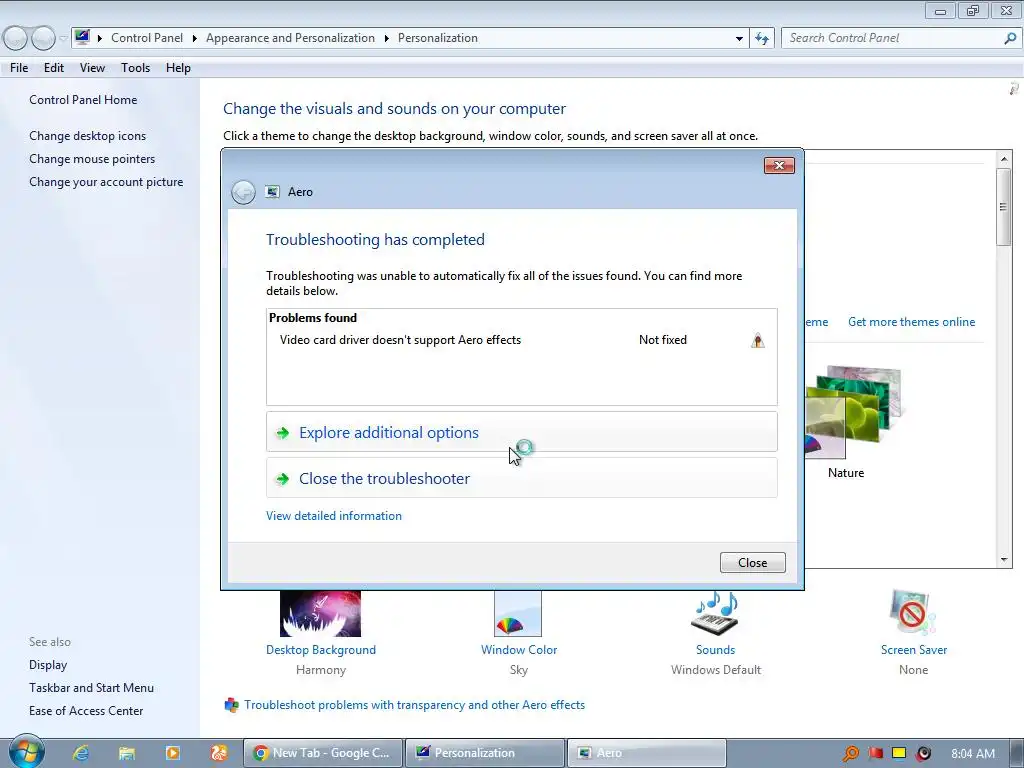Open Ease of Access Center link
1024x768 pixels.
click(x=86, y=711)
